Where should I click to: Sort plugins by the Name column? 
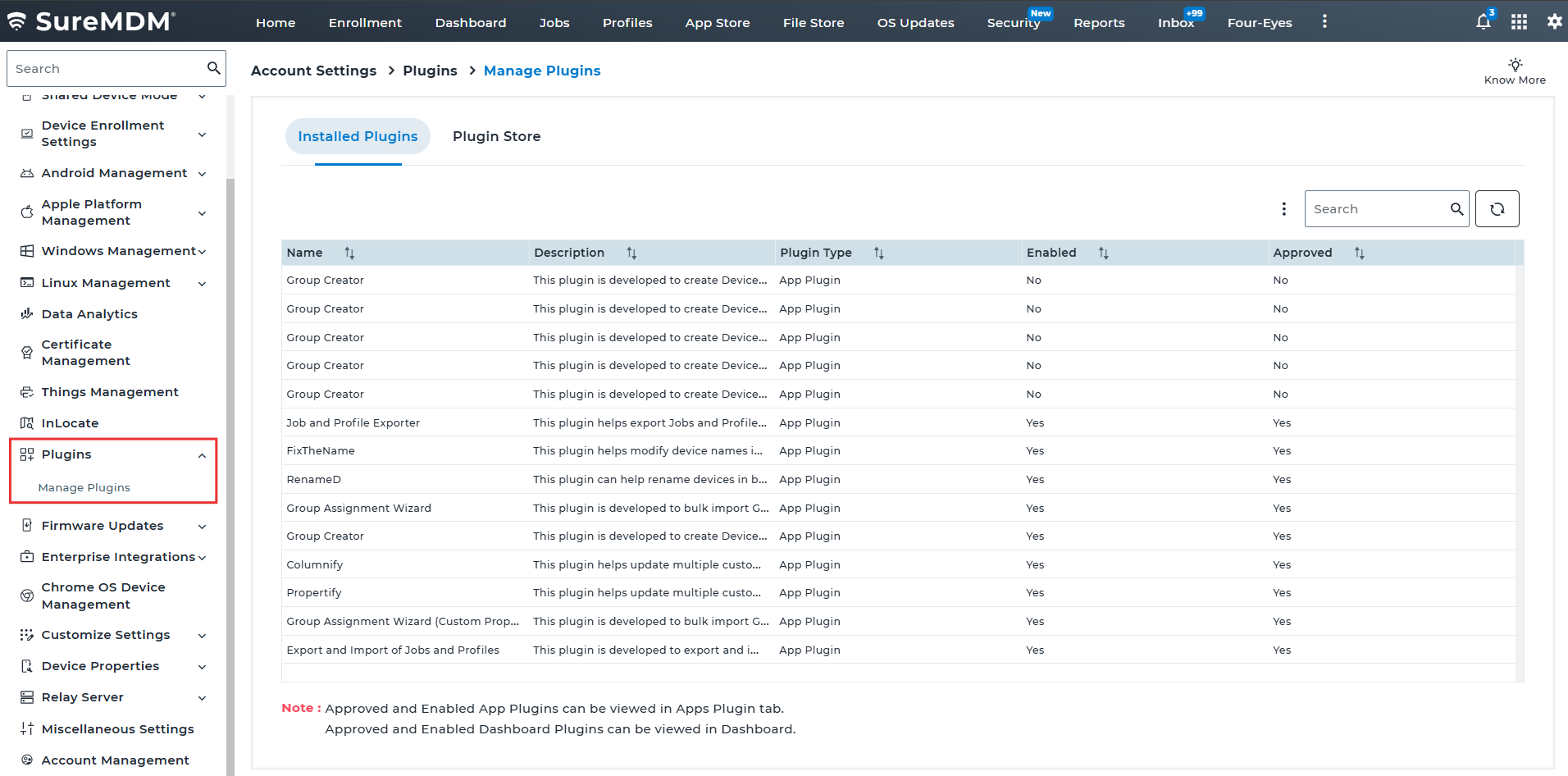tap(349, 253)
